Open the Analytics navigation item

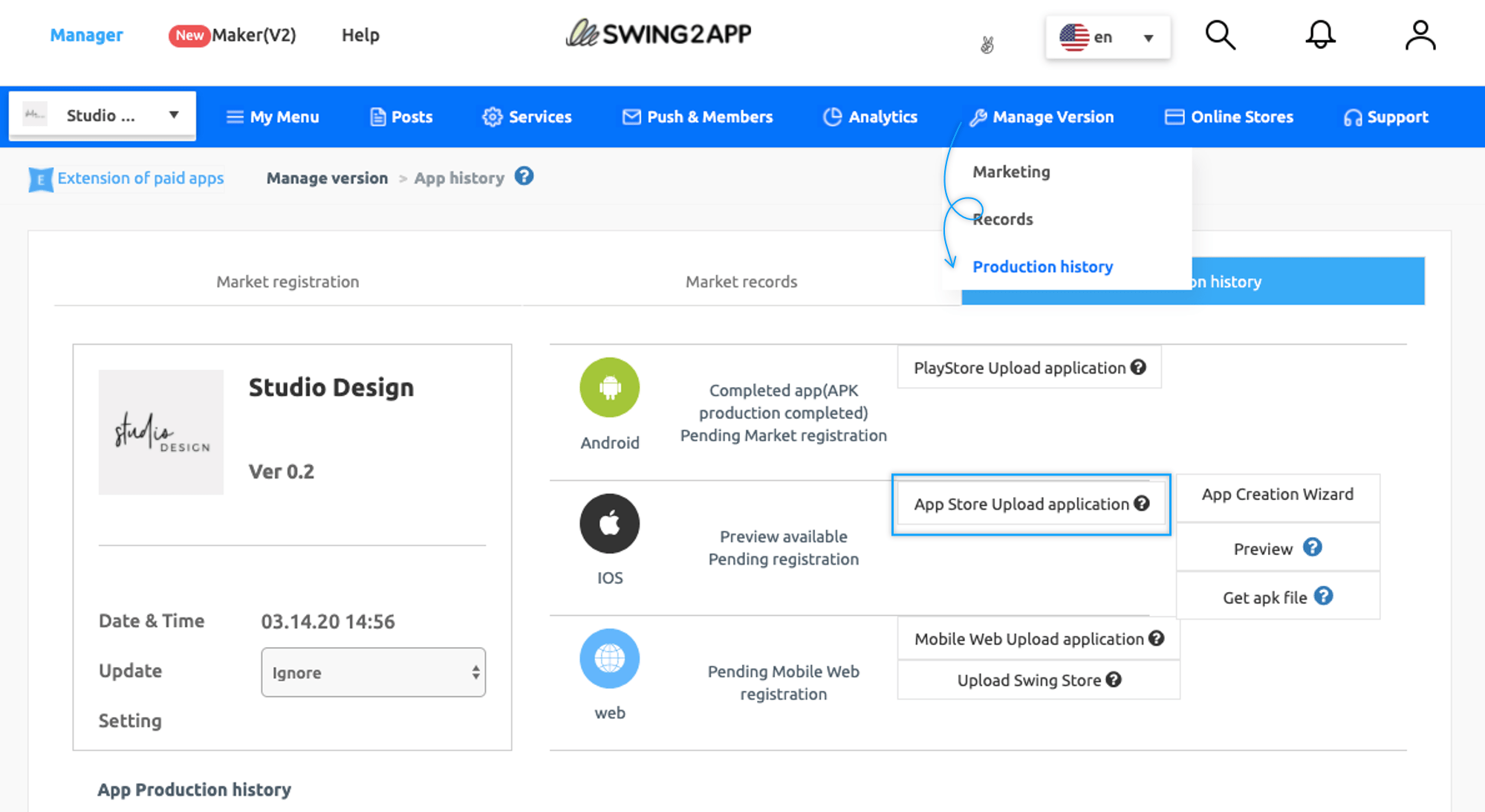click(870, 117)
